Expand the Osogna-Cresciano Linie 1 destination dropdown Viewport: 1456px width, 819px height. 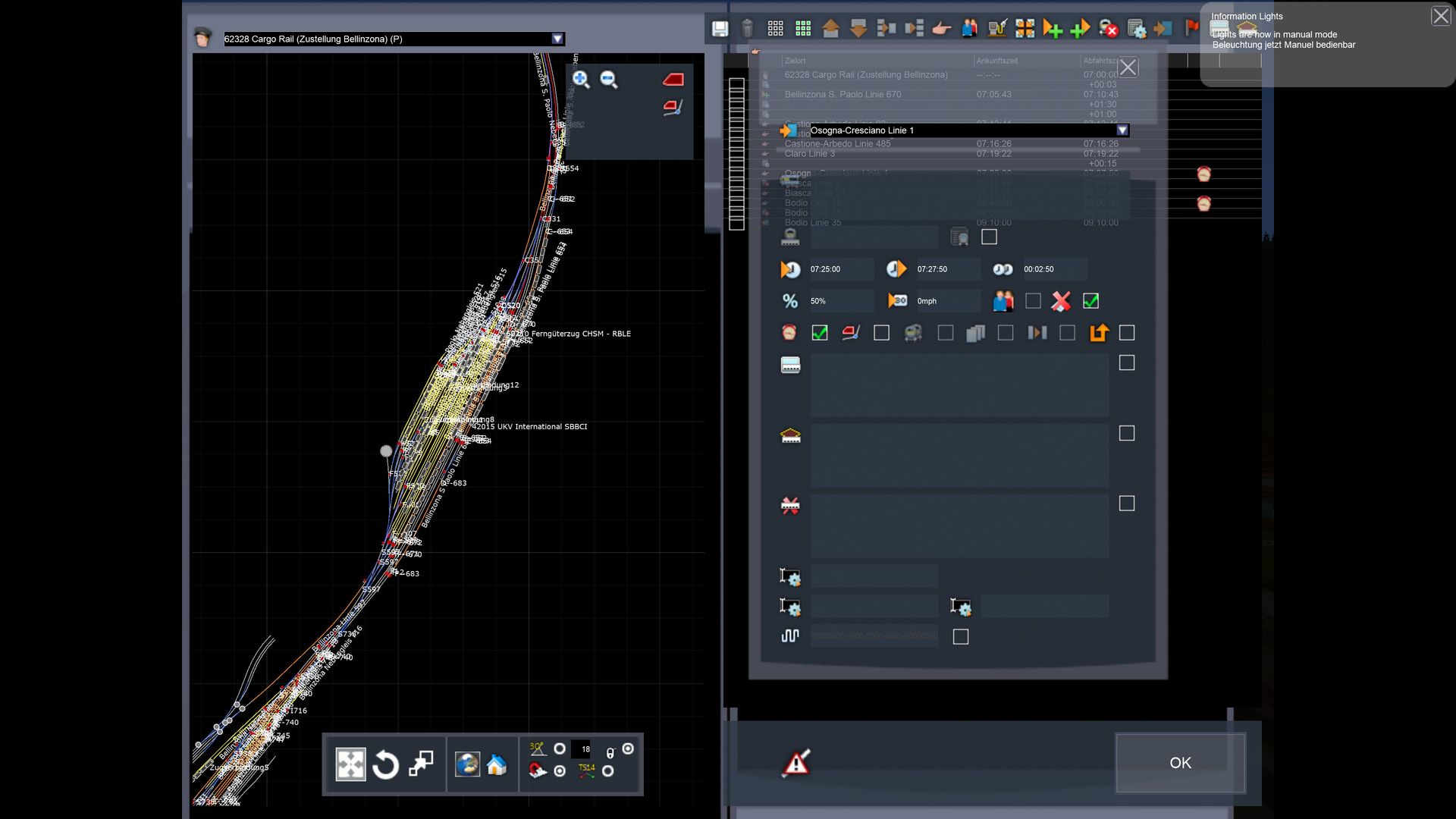(x=1122, y=130)
